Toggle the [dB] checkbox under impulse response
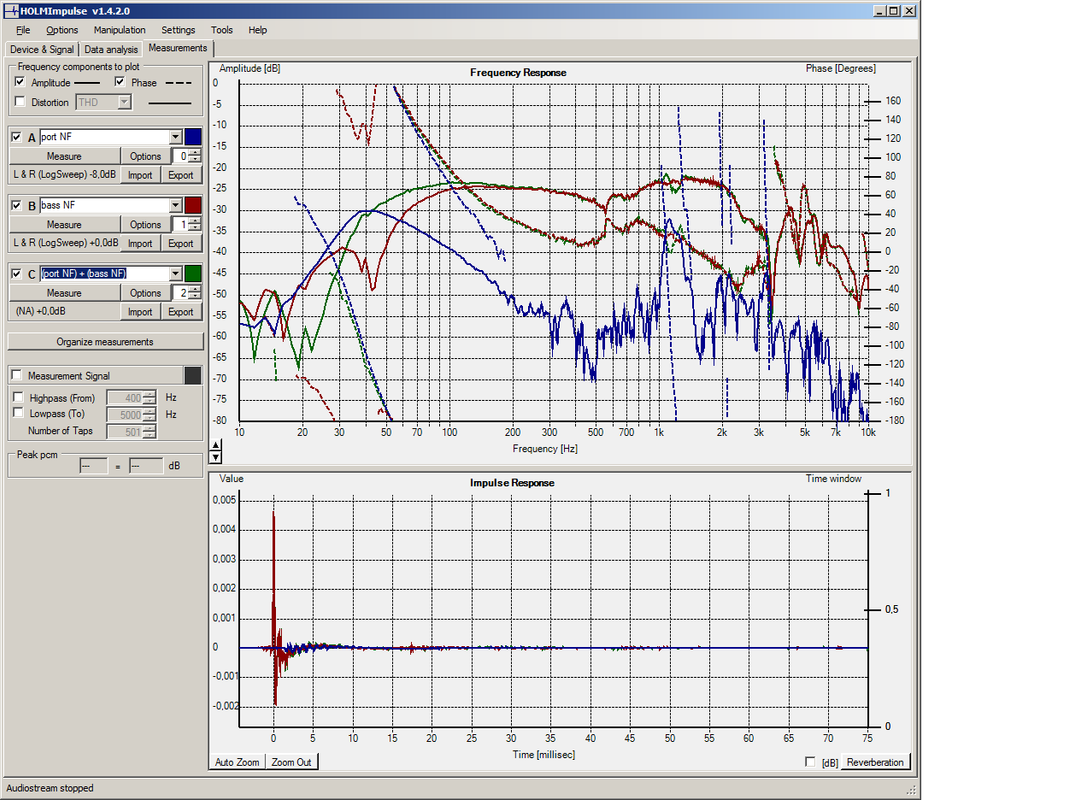The image size is (1075, 800). pos(810,762)
